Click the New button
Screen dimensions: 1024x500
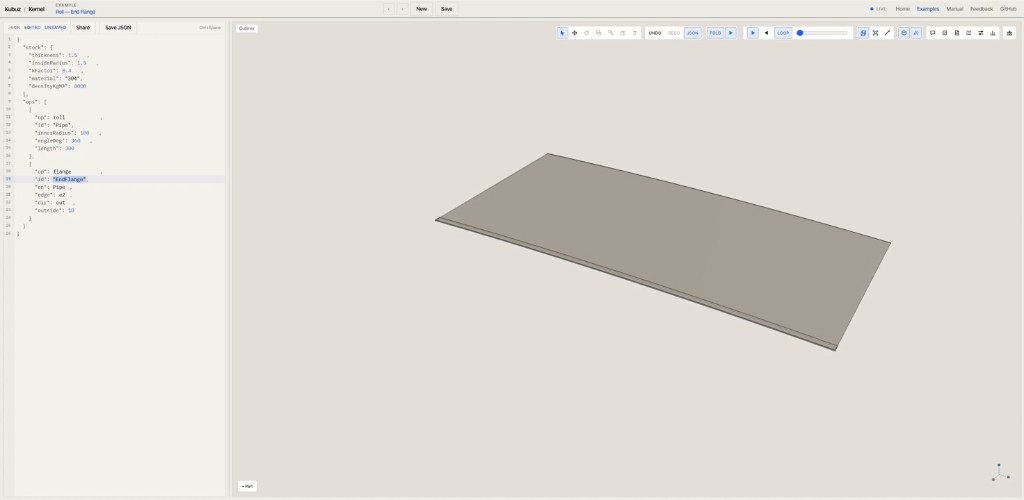421,9
